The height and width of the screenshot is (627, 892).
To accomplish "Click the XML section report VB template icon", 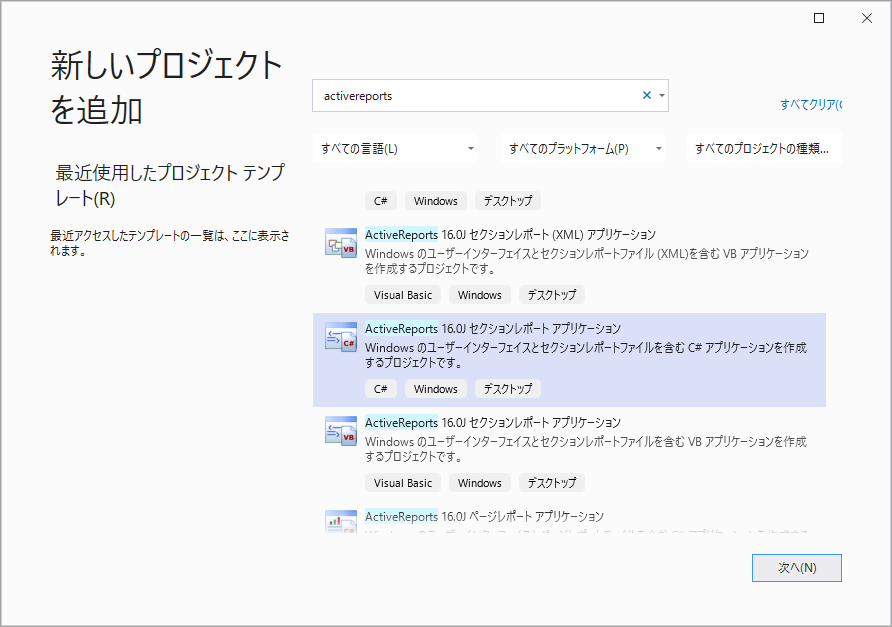I will click(x=341, y=244).
